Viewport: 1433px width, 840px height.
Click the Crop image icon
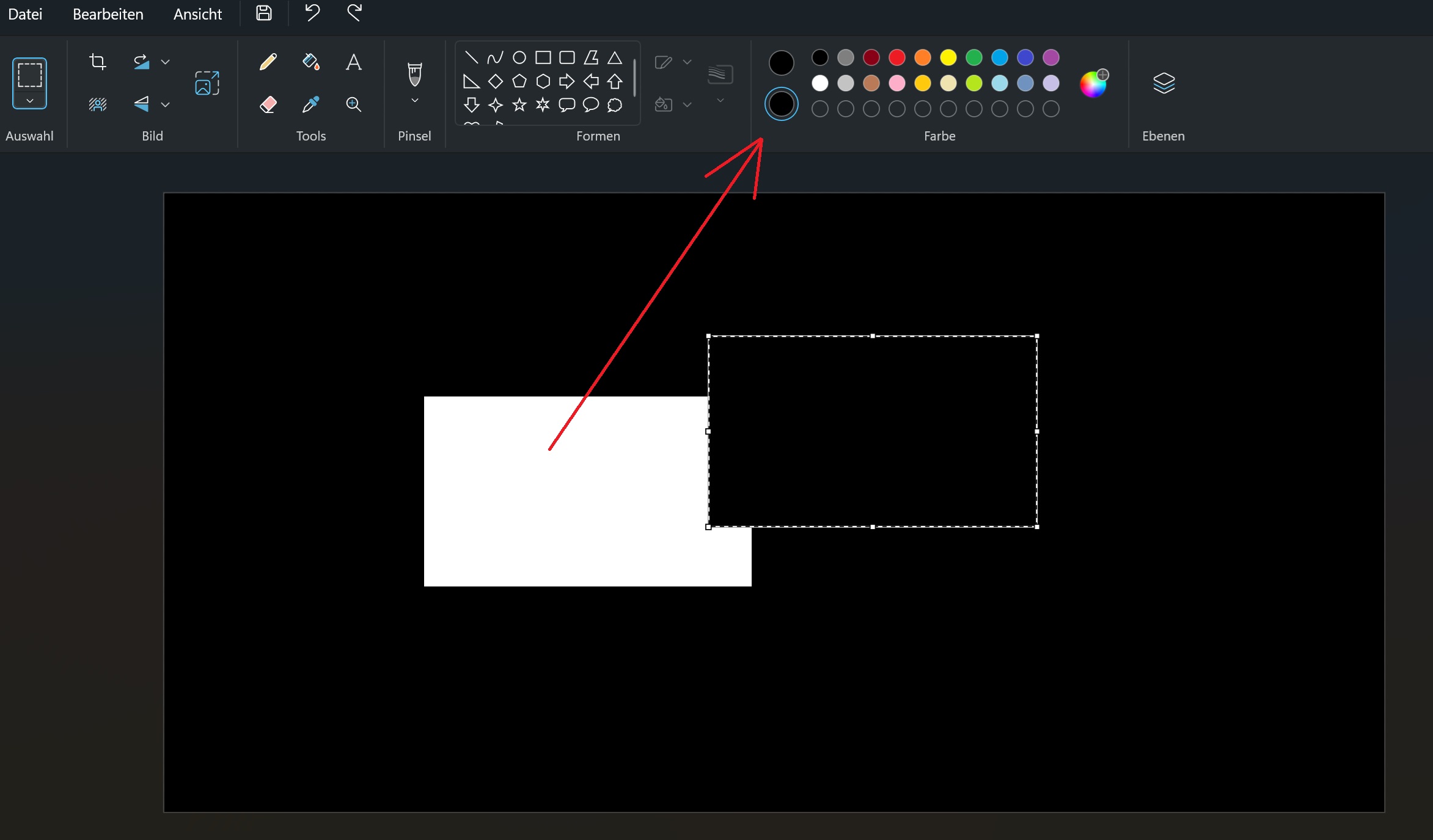tap(98, 62)
